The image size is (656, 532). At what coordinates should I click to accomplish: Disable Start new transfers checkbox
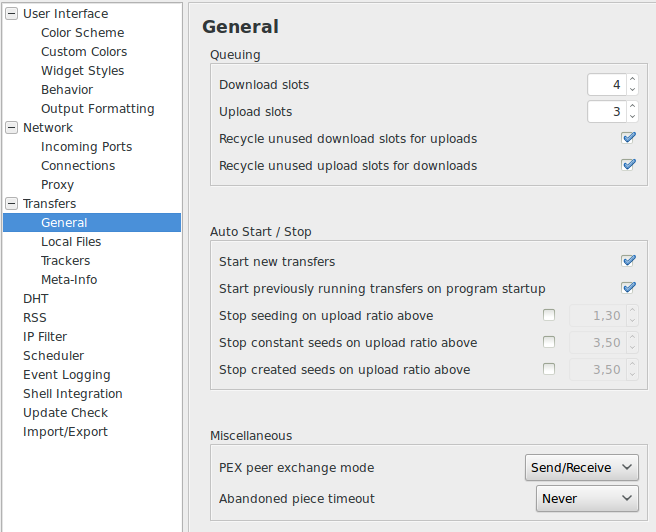point(629,261)
